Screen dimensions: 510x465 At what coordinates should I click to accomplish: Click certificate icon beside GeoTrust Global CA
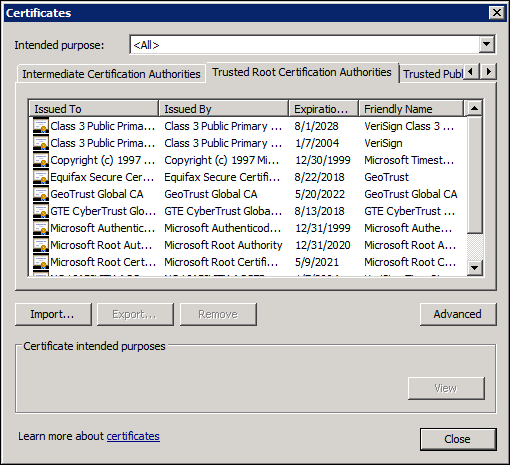[41, 194]
